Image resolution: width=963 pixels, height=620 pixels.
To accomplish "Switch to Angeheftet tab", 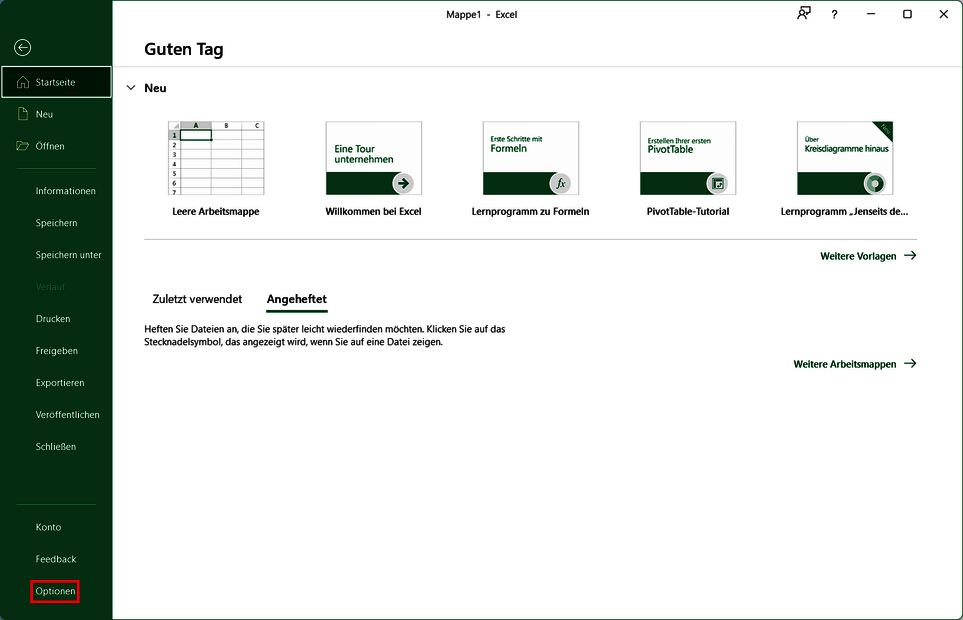I will click(x=297, y=299).
